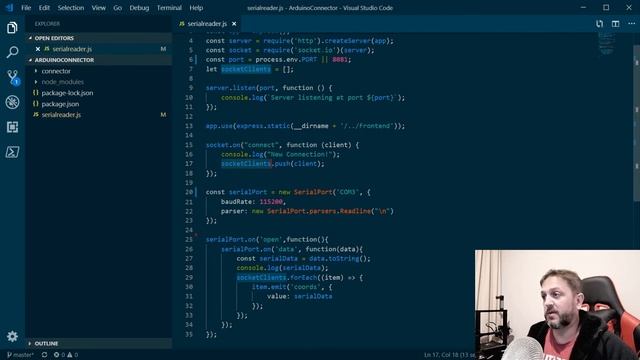Viewport: 640px width, 360px height.
Task: Open the Go menu
Action: pos(118,8)
